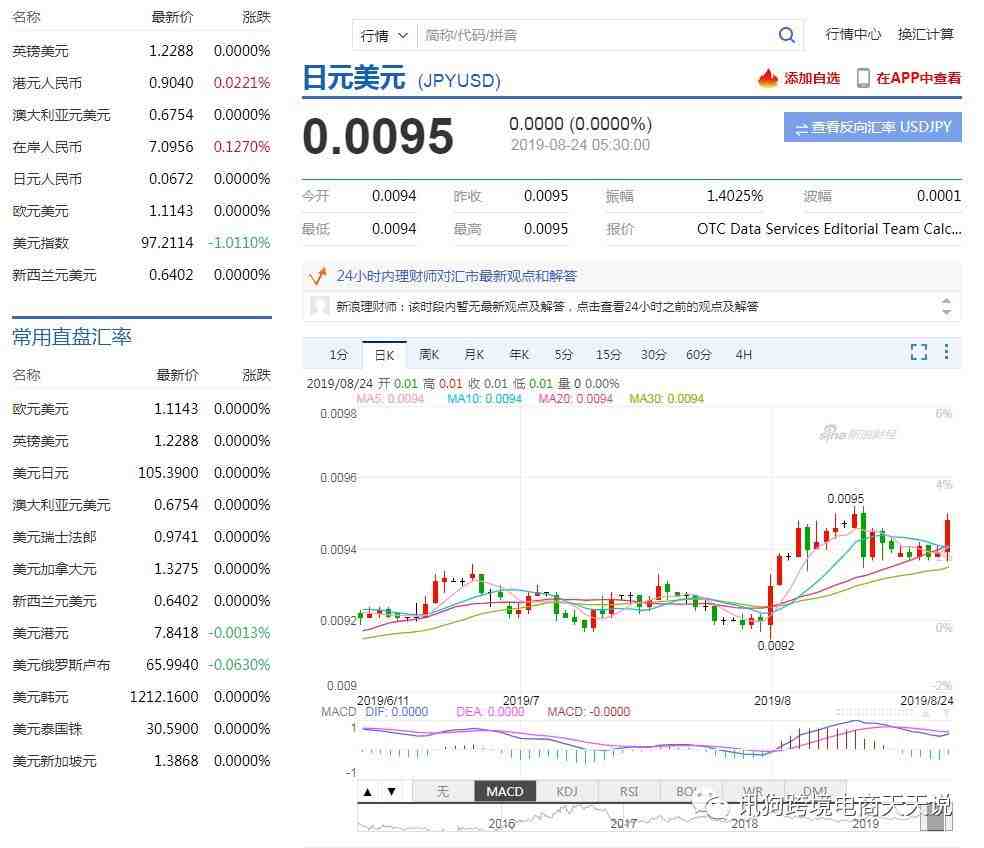Open the 行情 dropdown selector

[385, 36]
